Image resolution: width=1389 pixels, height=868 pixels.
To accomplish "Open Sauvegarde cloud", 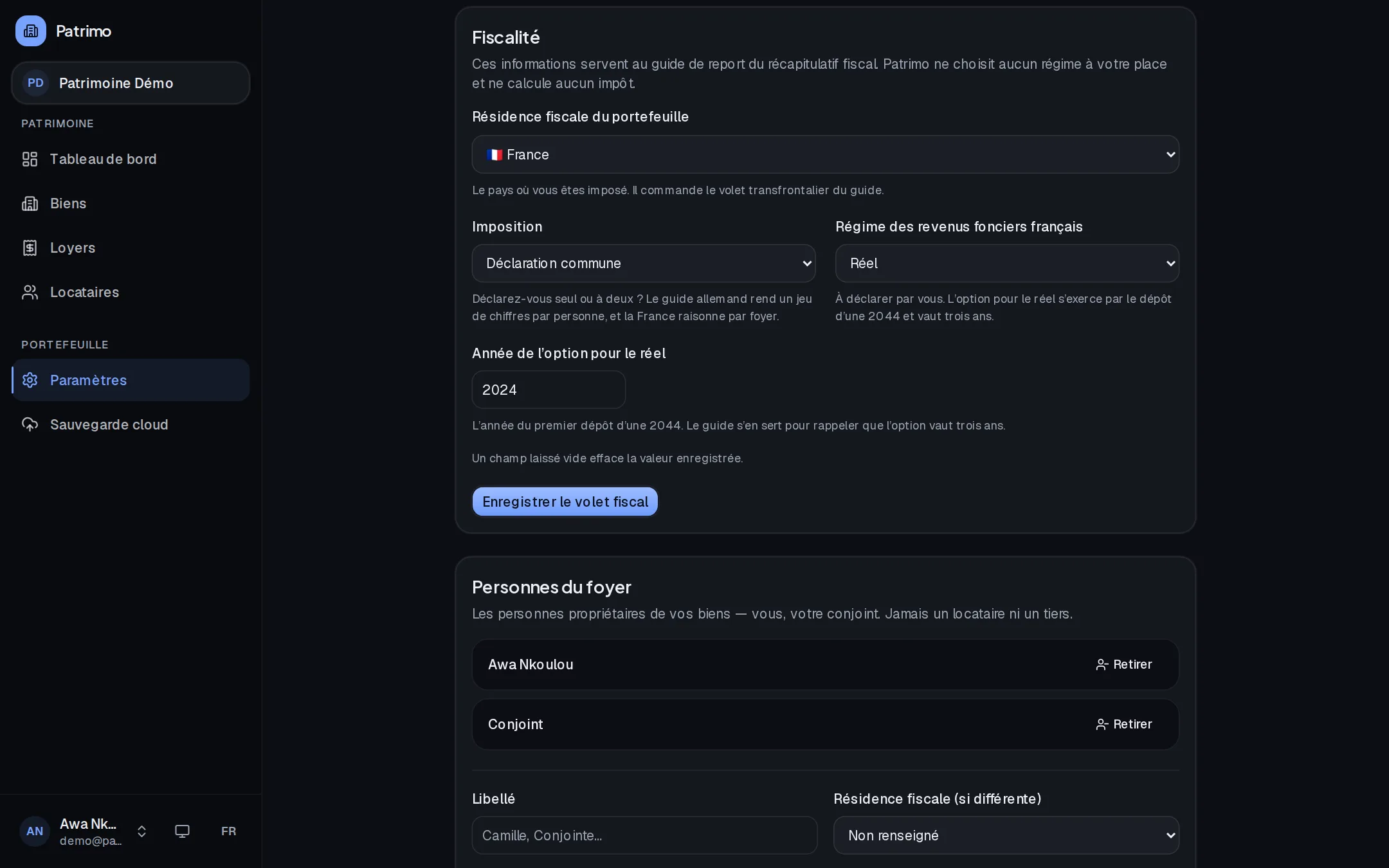I will pos(131,424).
